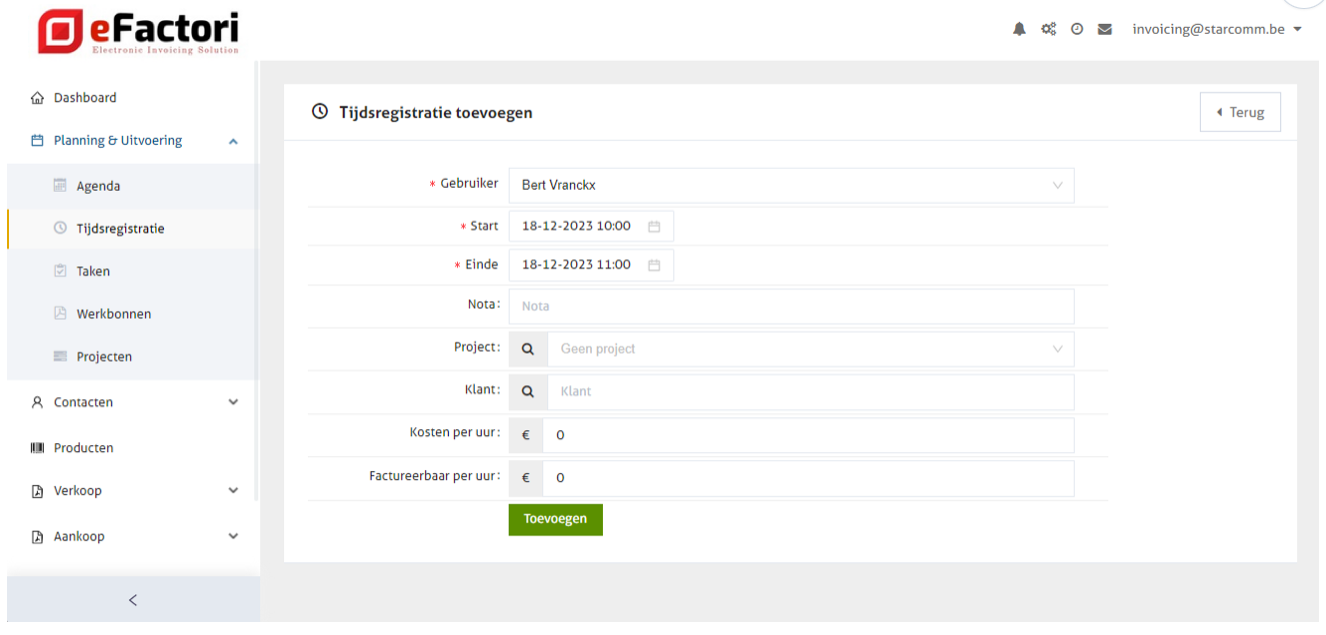The image size is (1326, 635).
Task: Open the envelope messages icon
Action: pyautogui.click(x=1105, y=30)
